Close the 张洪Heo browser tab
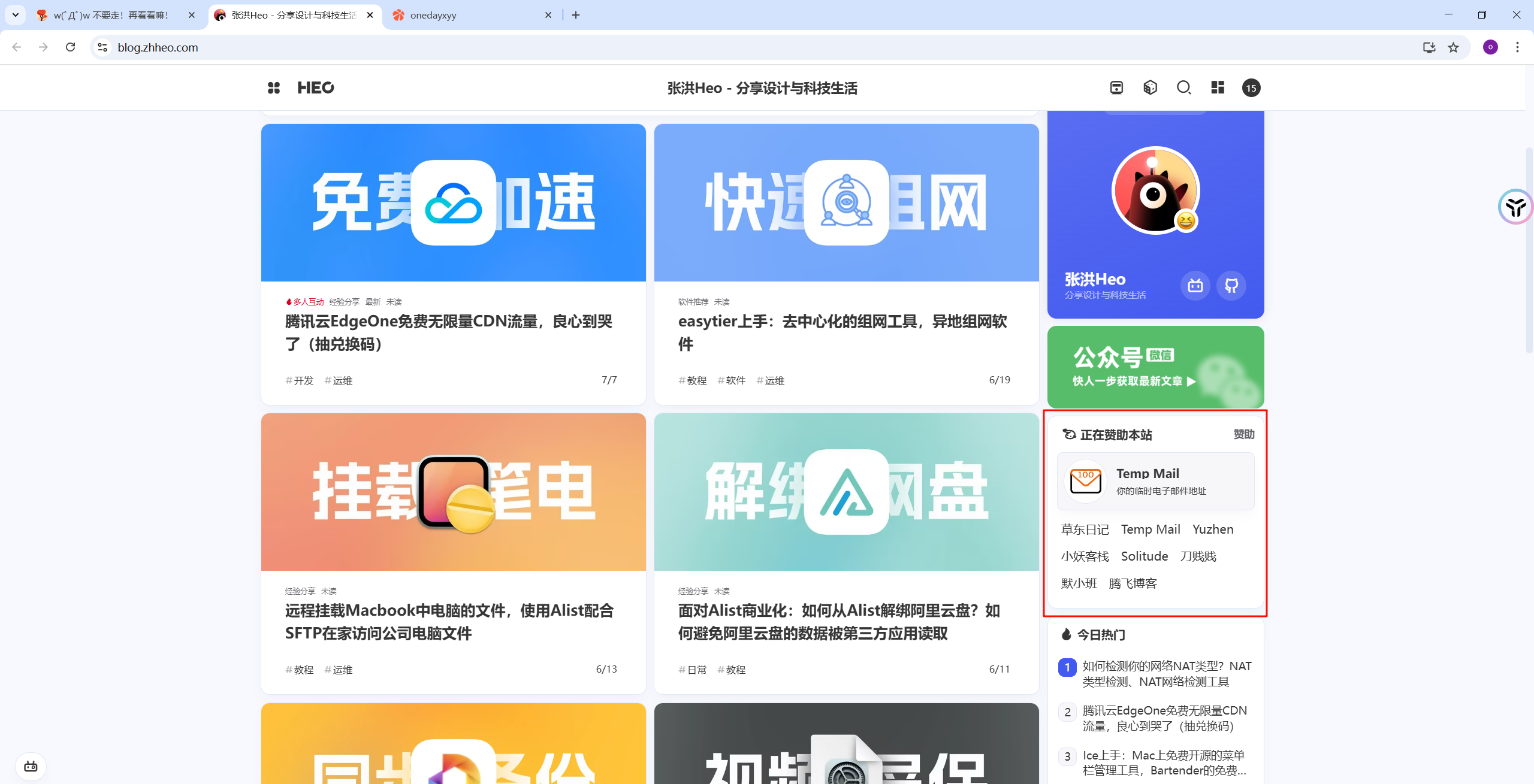The height and width of the screenshot is (784, 1534). pyautogui.click(x=370, y=15)
